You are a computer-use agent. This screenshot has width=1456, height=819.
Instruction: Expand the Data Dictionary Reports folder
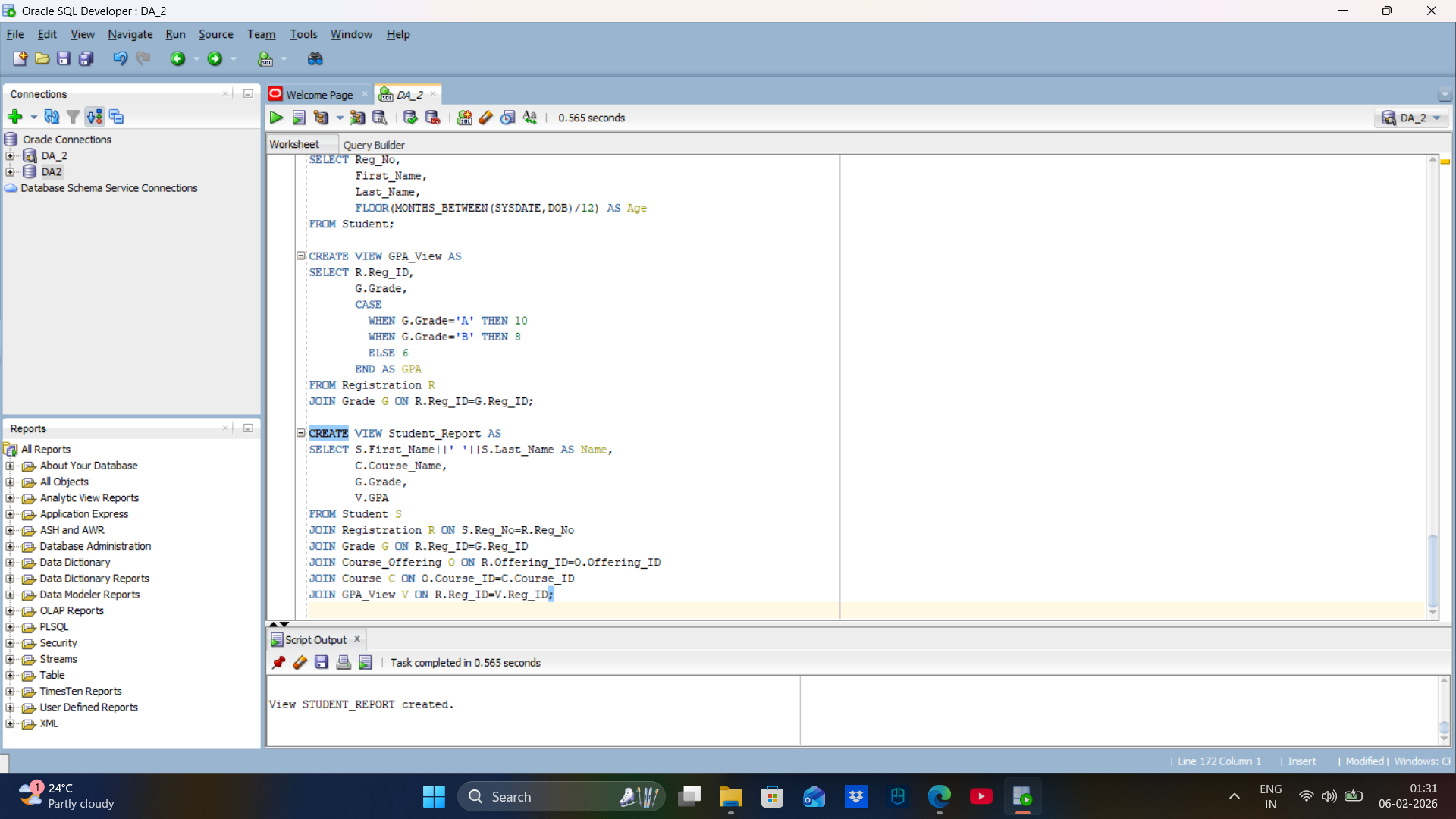click(10, 579)
